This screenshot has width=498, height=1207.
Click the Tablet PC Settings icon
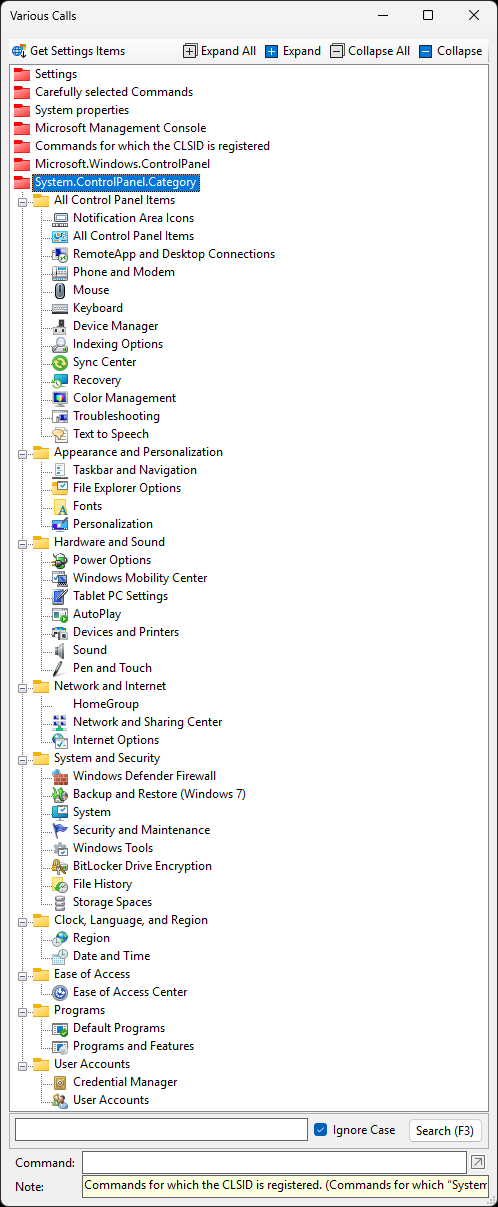point(60,596)
